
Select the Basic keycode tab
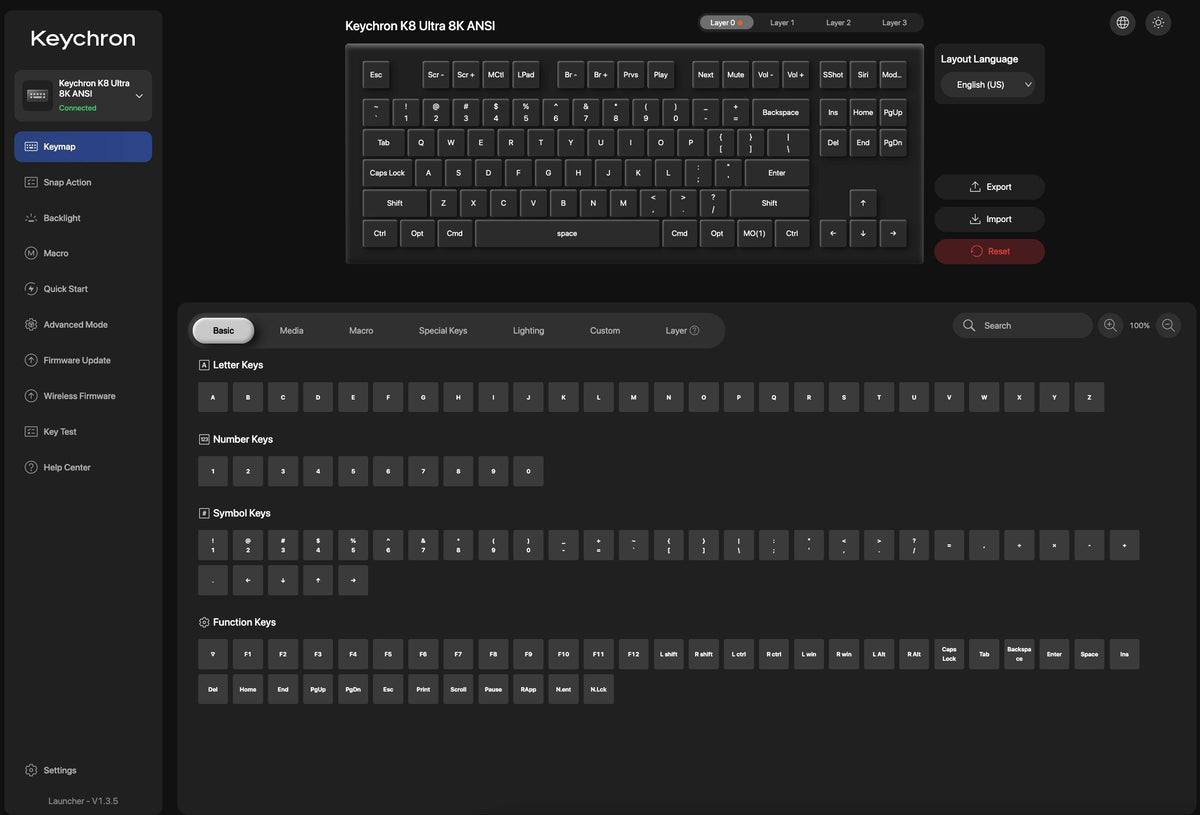click(x=223, y=331)
